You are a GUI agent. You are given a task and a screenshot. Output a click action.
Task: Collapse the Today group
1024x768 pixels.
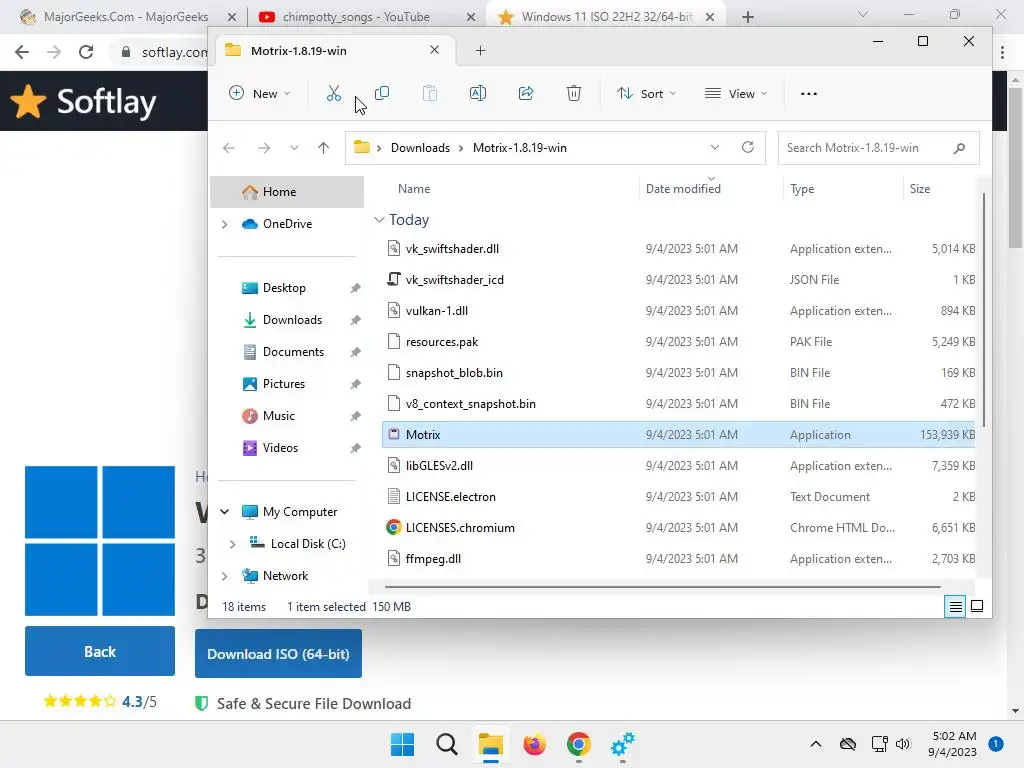[379, 220]
